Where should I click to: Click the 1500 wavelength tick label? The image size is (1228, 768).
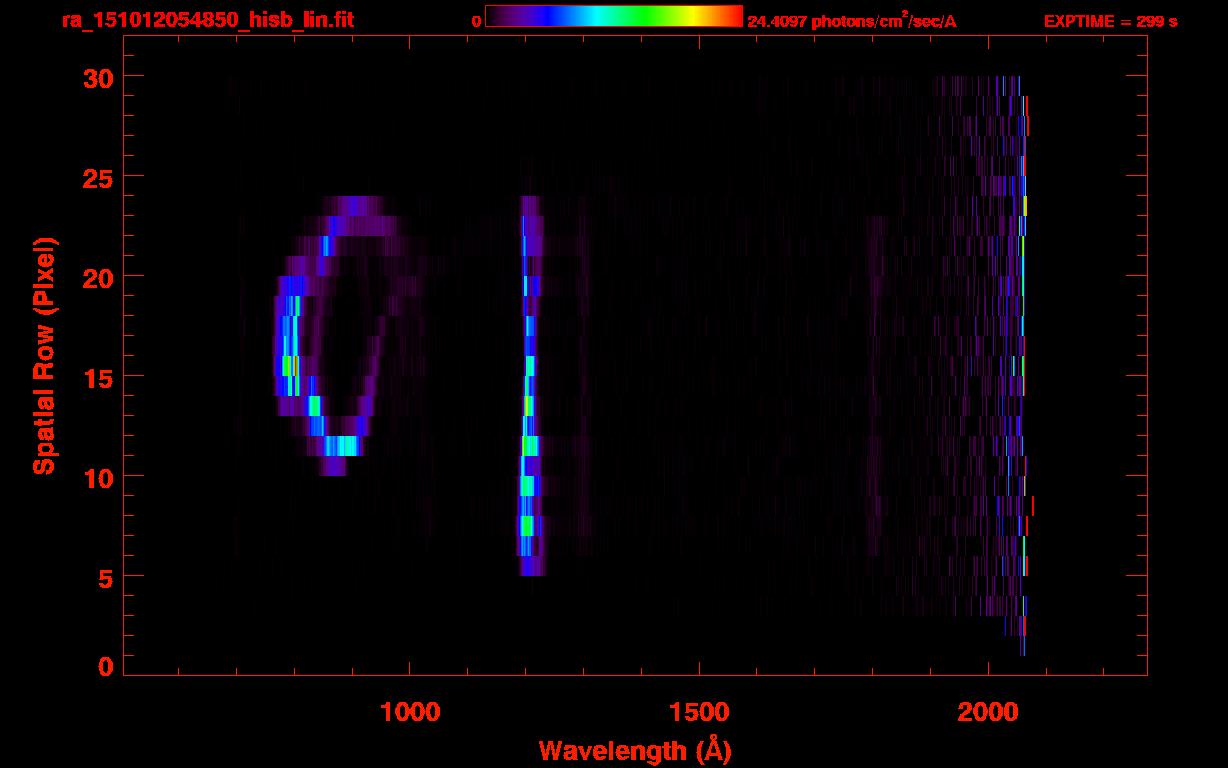pyautogui.click(x=699, y=712)
